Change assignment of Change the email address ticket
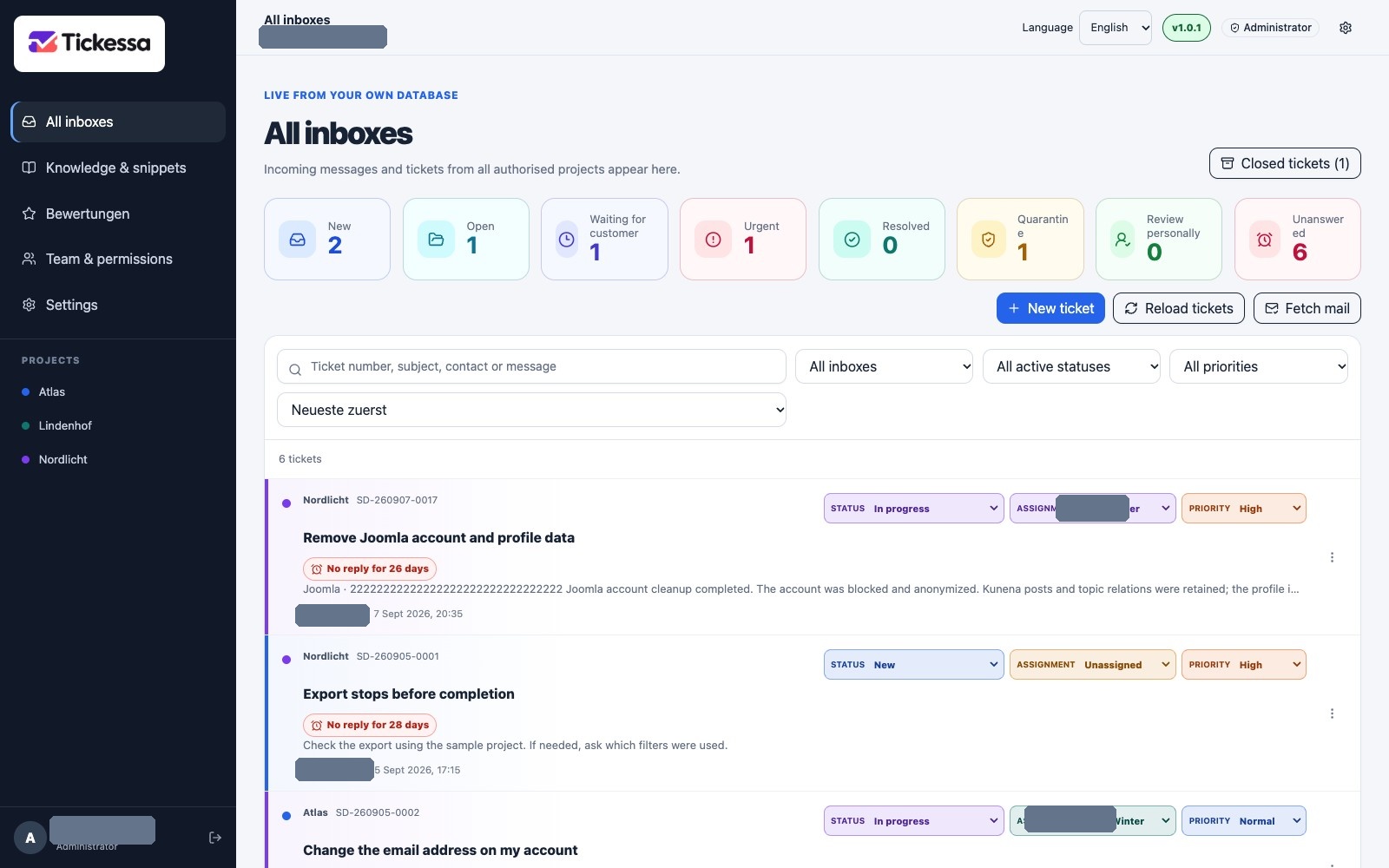1389x868 pixels. [1093, 821]
